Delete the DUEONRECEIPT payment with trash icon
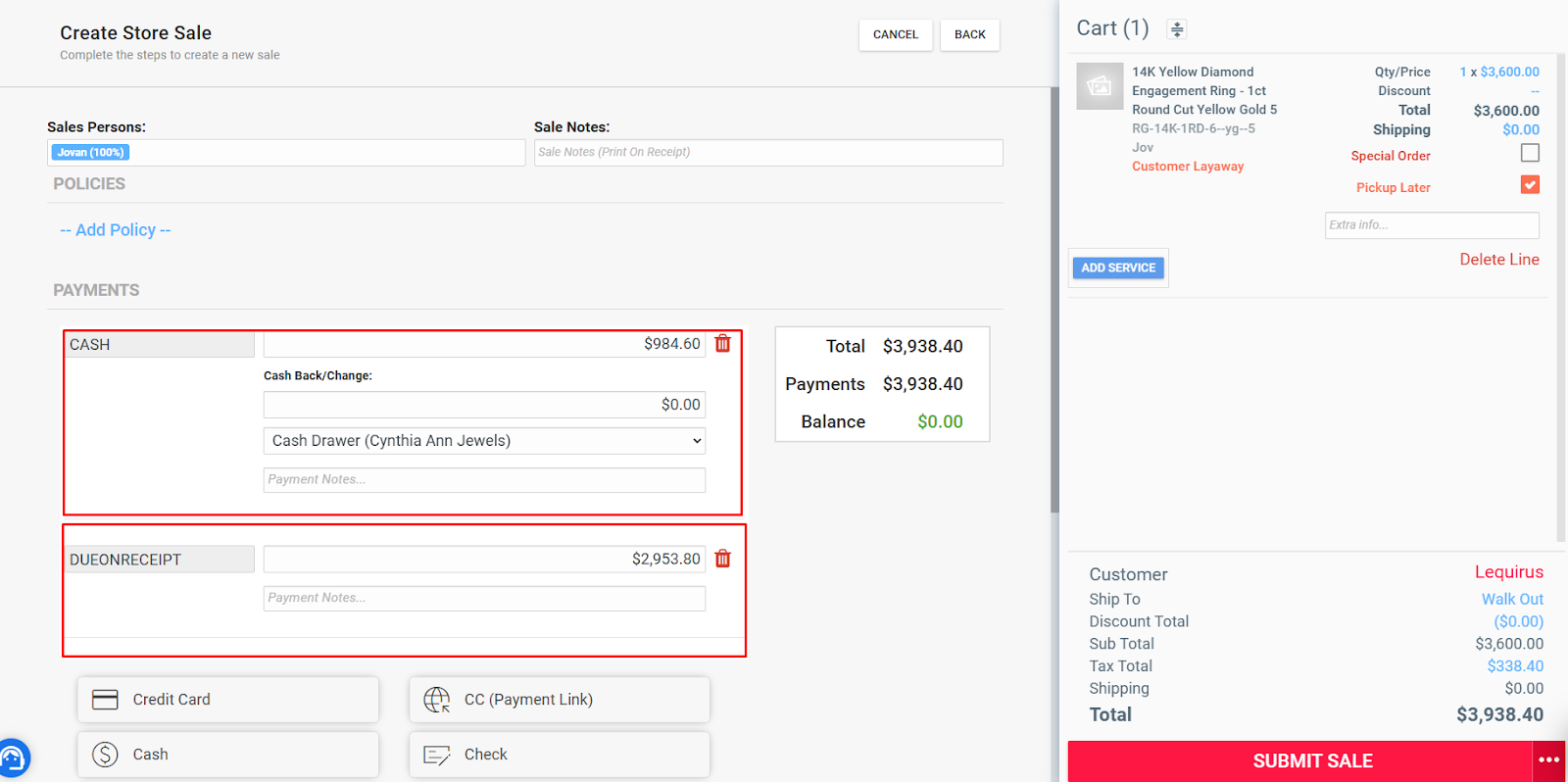This screenshot has height=782, width=1568. 723,559
